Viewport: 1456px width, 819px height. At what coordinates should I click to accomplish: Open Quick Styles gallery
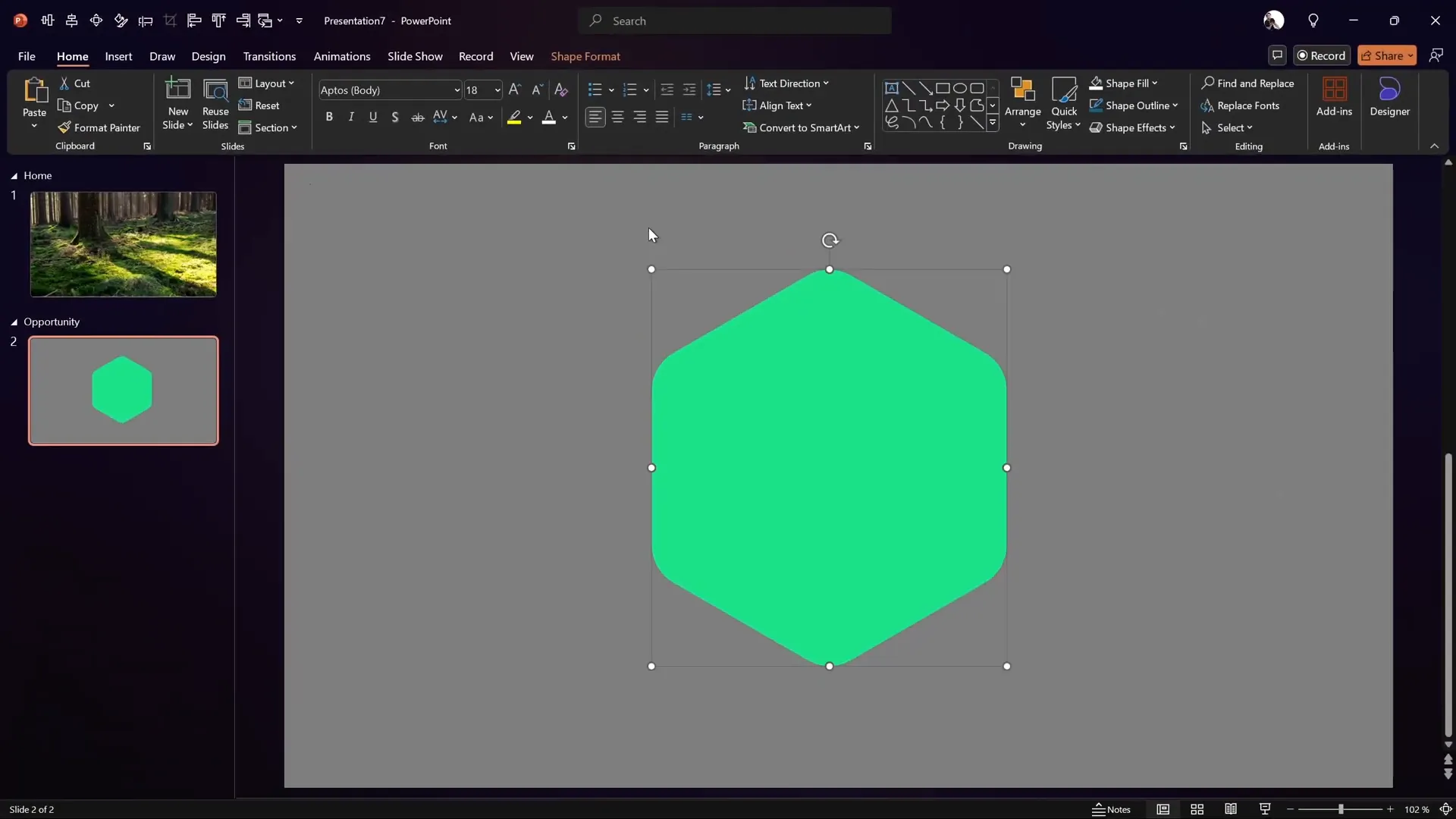tap(1064, 104)
